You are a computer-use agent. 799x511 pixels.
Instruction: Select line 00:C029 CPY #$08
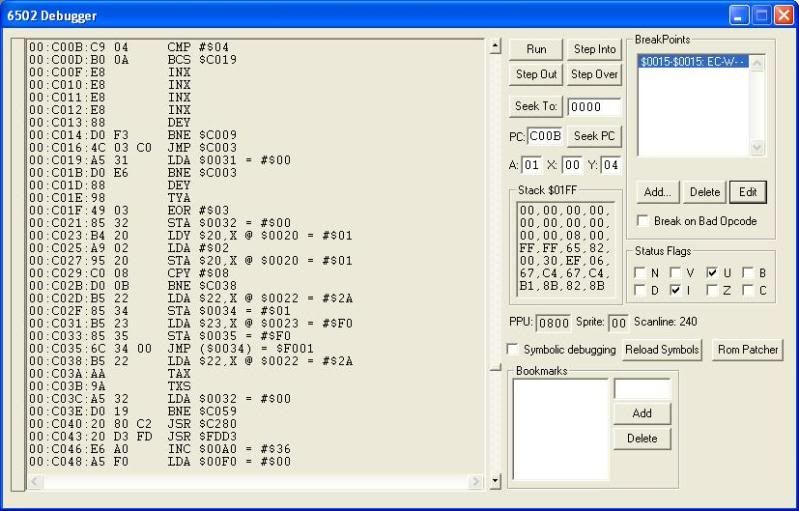coord(129,273)
